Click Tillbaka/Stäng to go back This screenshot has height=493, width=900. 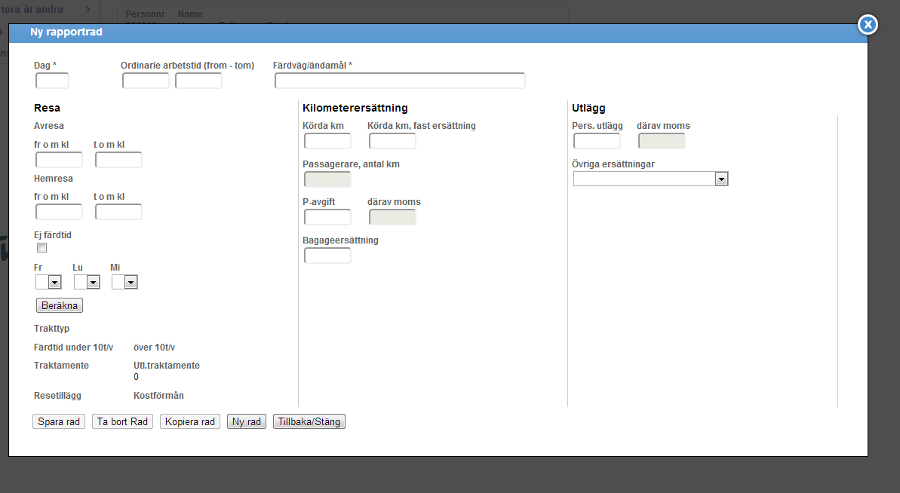pos(309,422)
